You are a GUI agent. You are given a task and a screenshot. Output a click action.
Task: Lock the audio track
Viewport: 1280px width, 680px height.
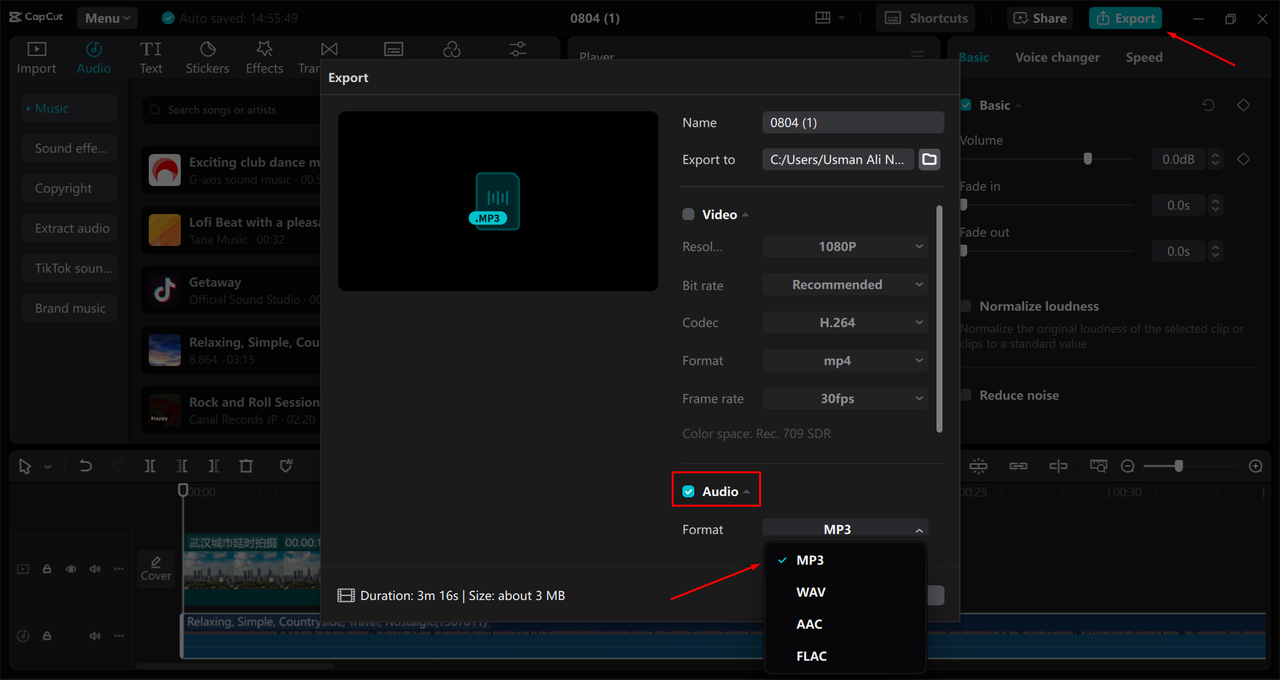(47, 636)
